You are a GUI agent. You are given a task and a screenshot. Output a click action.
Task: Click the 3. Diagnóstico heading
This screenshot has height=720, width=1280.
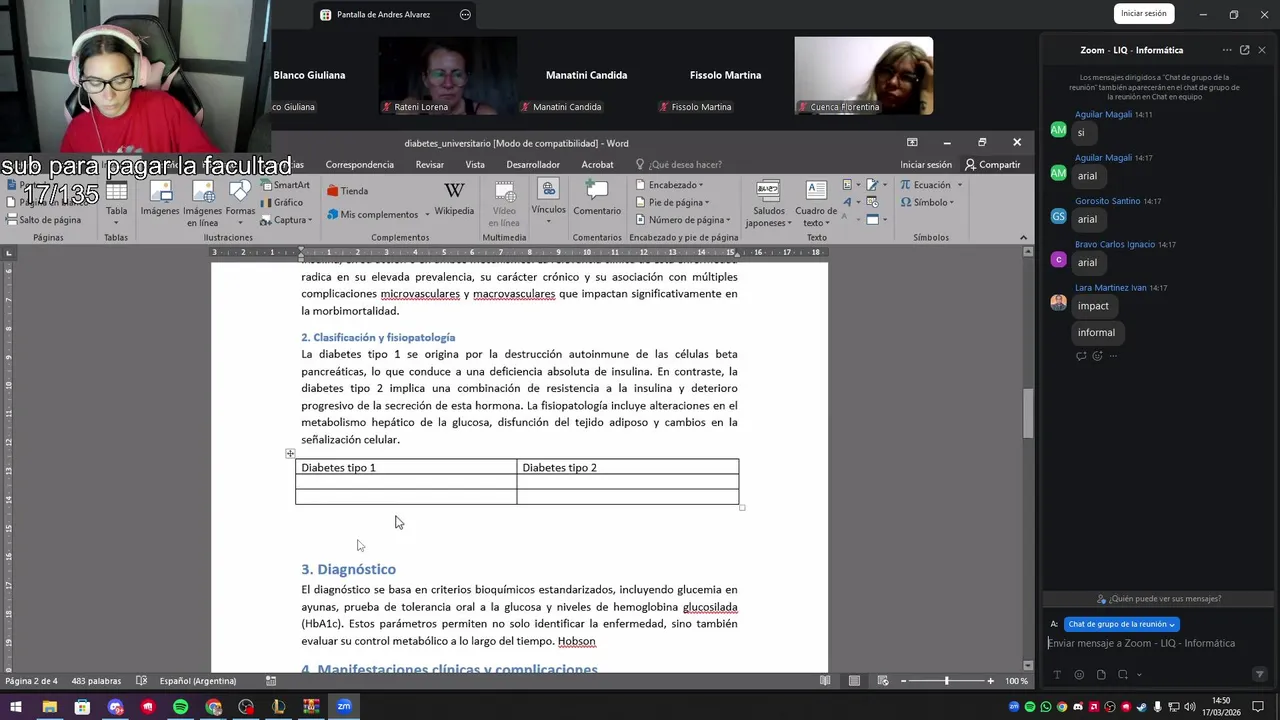pos(349,569)
